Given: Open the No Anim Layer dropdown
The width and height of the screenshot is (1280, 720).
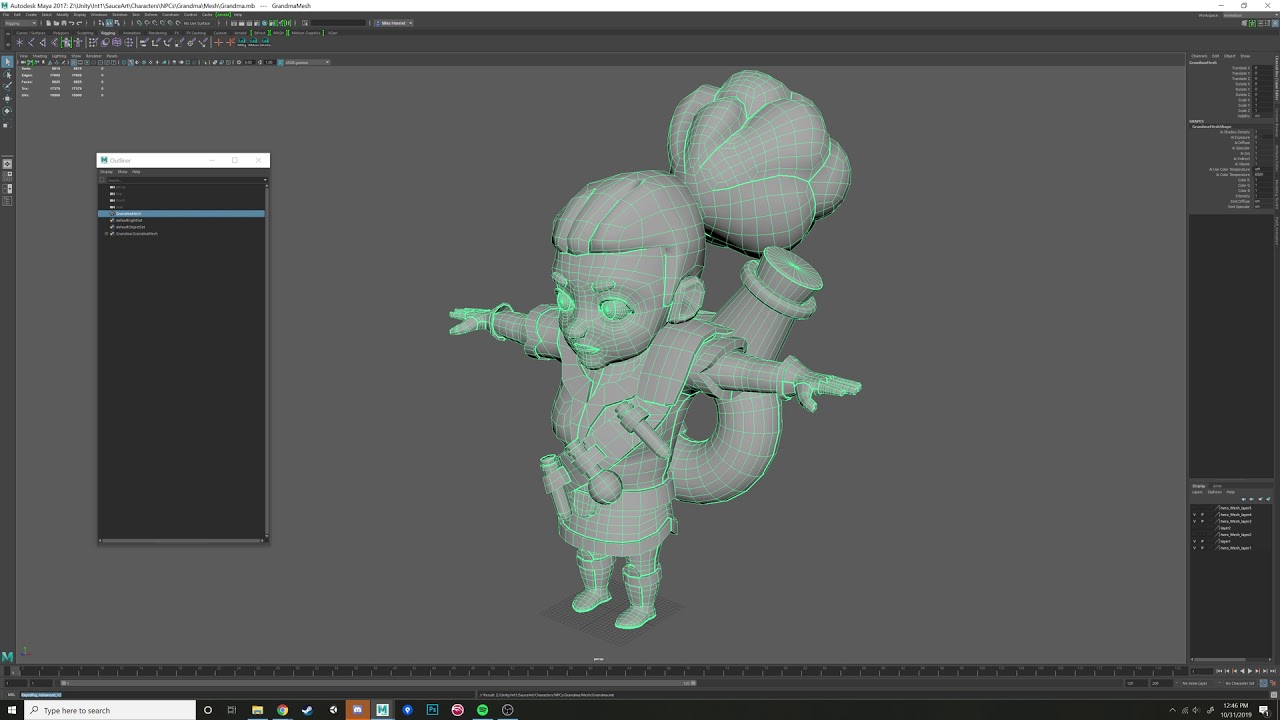Looking at the screenshot, I should point(1195,683).
